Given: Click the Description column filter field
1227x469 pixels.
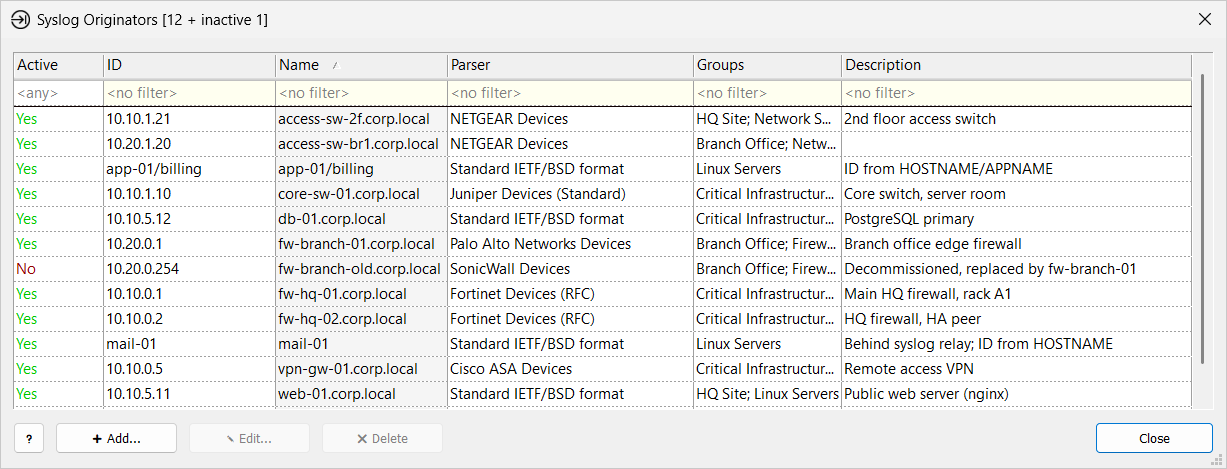Looking at the screenshot, I should click(1016, 93).
